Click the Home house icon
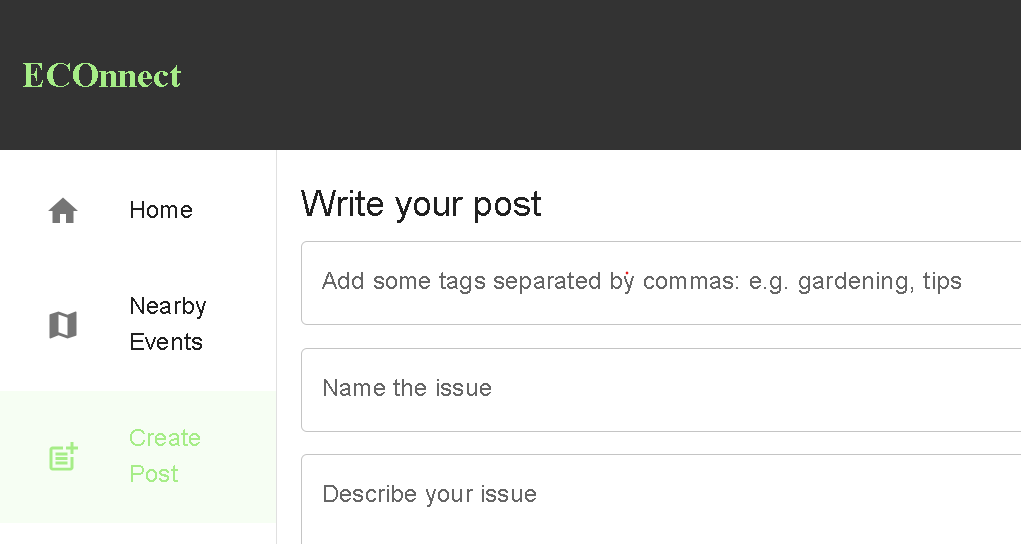 point(63,210)
